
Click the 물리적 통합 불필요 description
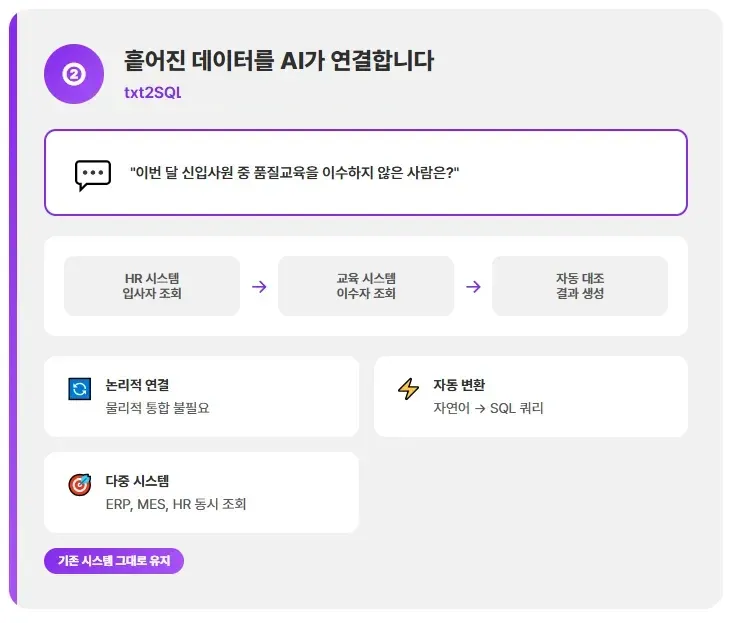pyautogui.click(x=157, y=408)
